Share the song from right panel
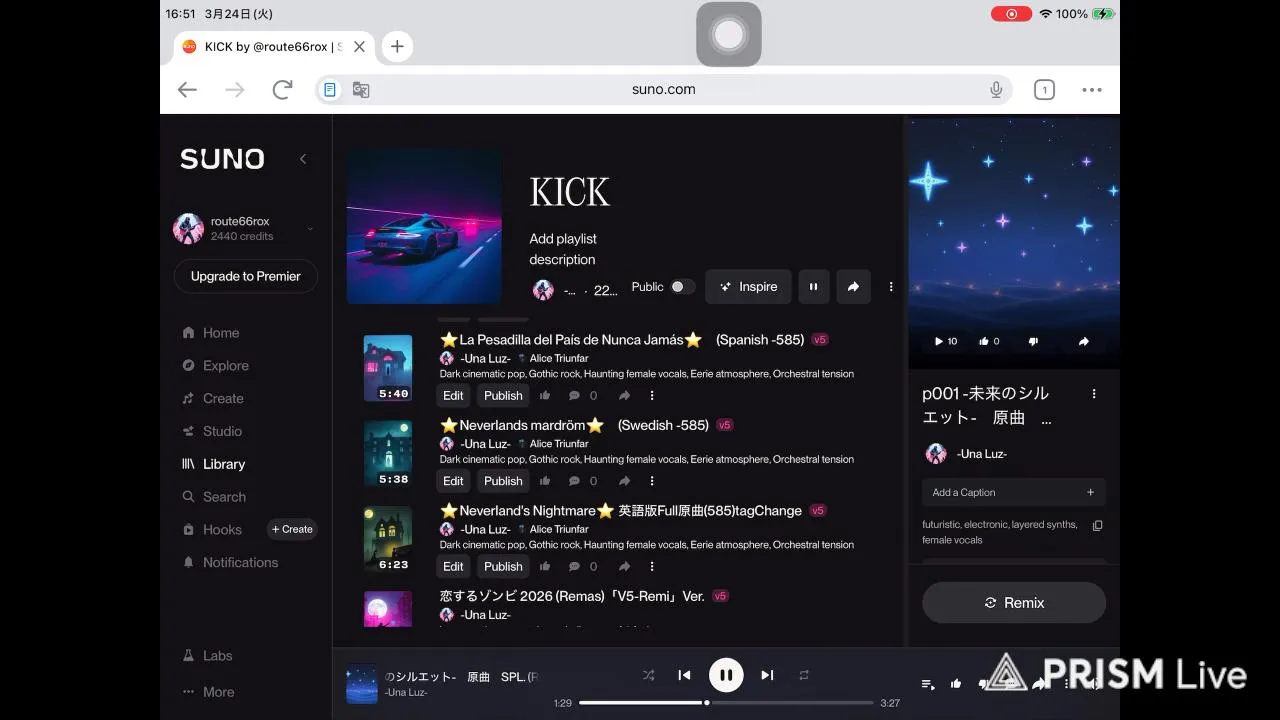 pos(1083,341)
